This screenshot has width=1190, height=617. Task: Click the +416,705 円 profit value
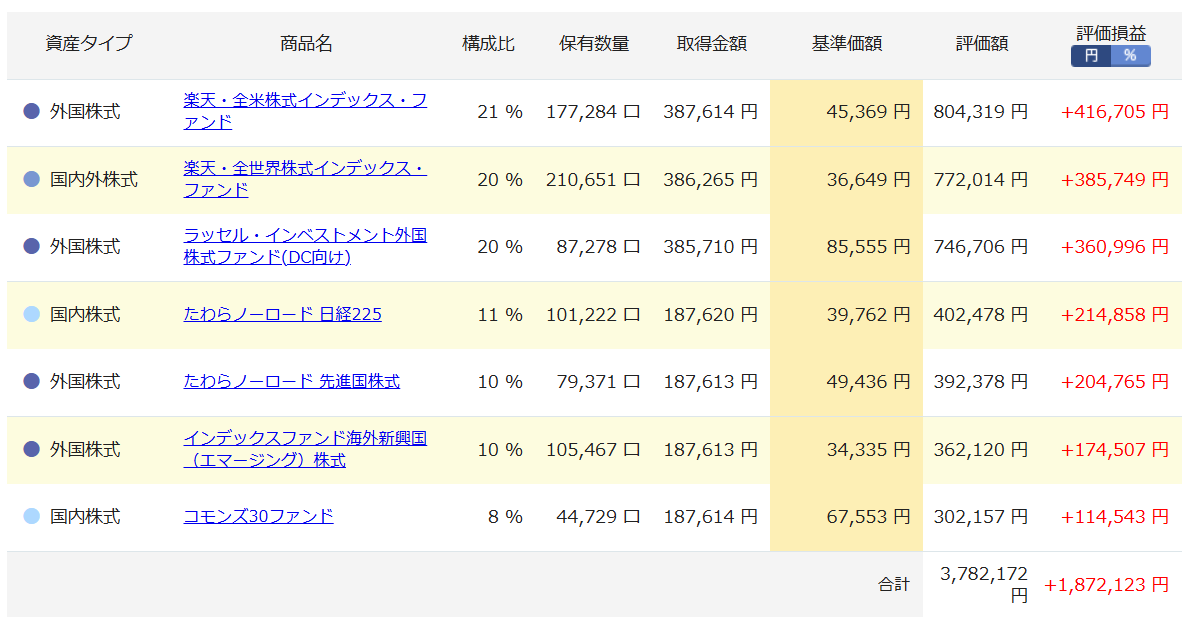[1114, 112]
